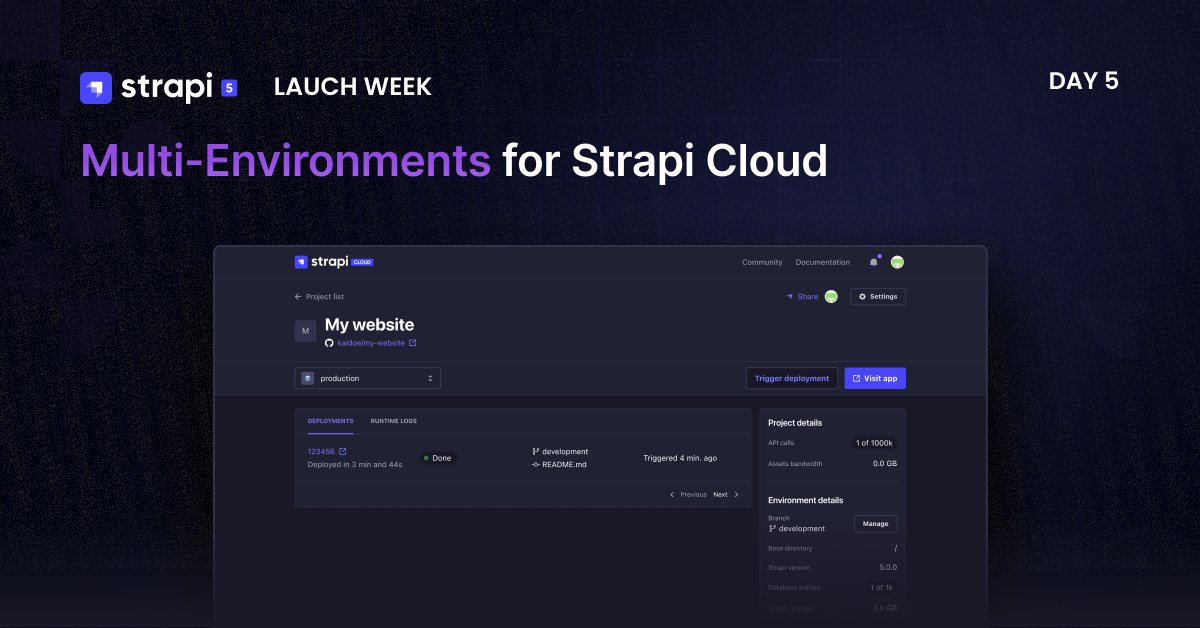Click the back arrow beside Project list
The height and width of the screenshot is (628, 1200).
click(298, 297)
